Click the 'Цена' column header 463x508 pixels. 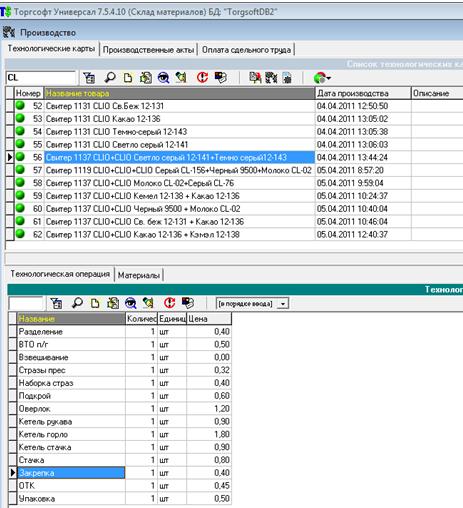click(209, 319)
